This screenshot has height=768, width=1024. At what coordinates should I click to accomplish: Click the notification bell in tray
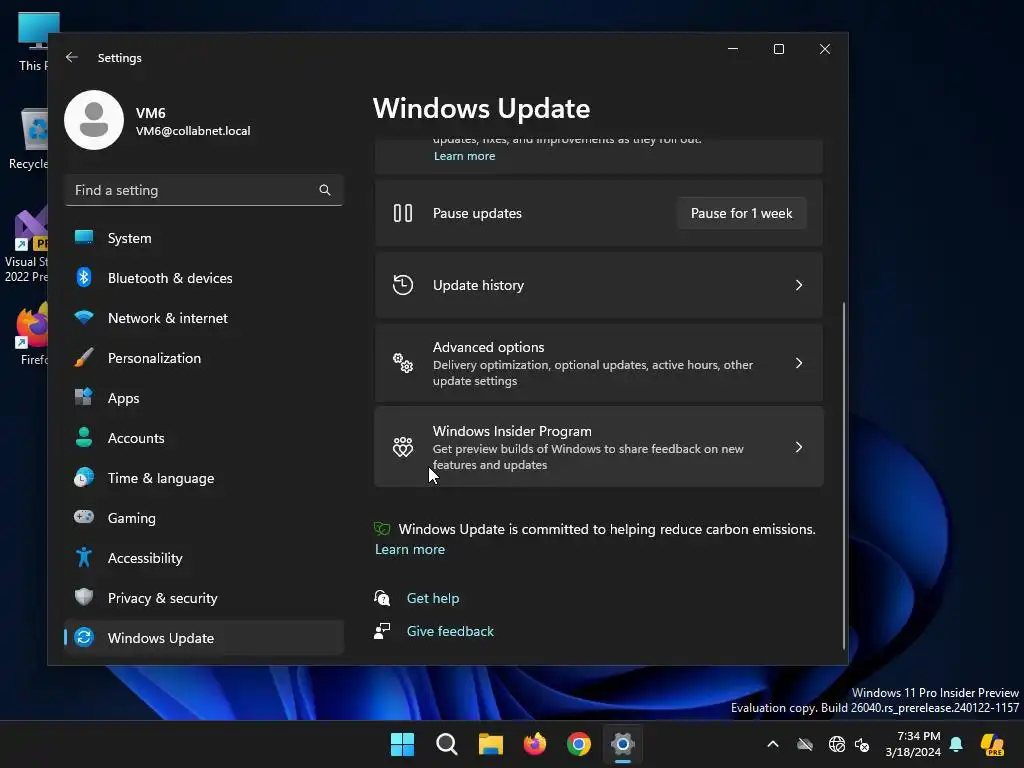point(956,744)
